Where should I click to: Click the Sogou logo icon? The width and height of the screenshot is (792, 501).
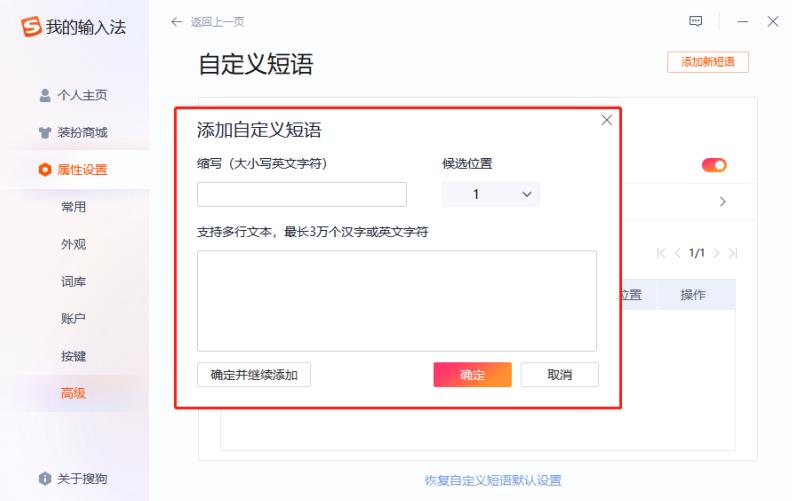(x=31, y=26)
